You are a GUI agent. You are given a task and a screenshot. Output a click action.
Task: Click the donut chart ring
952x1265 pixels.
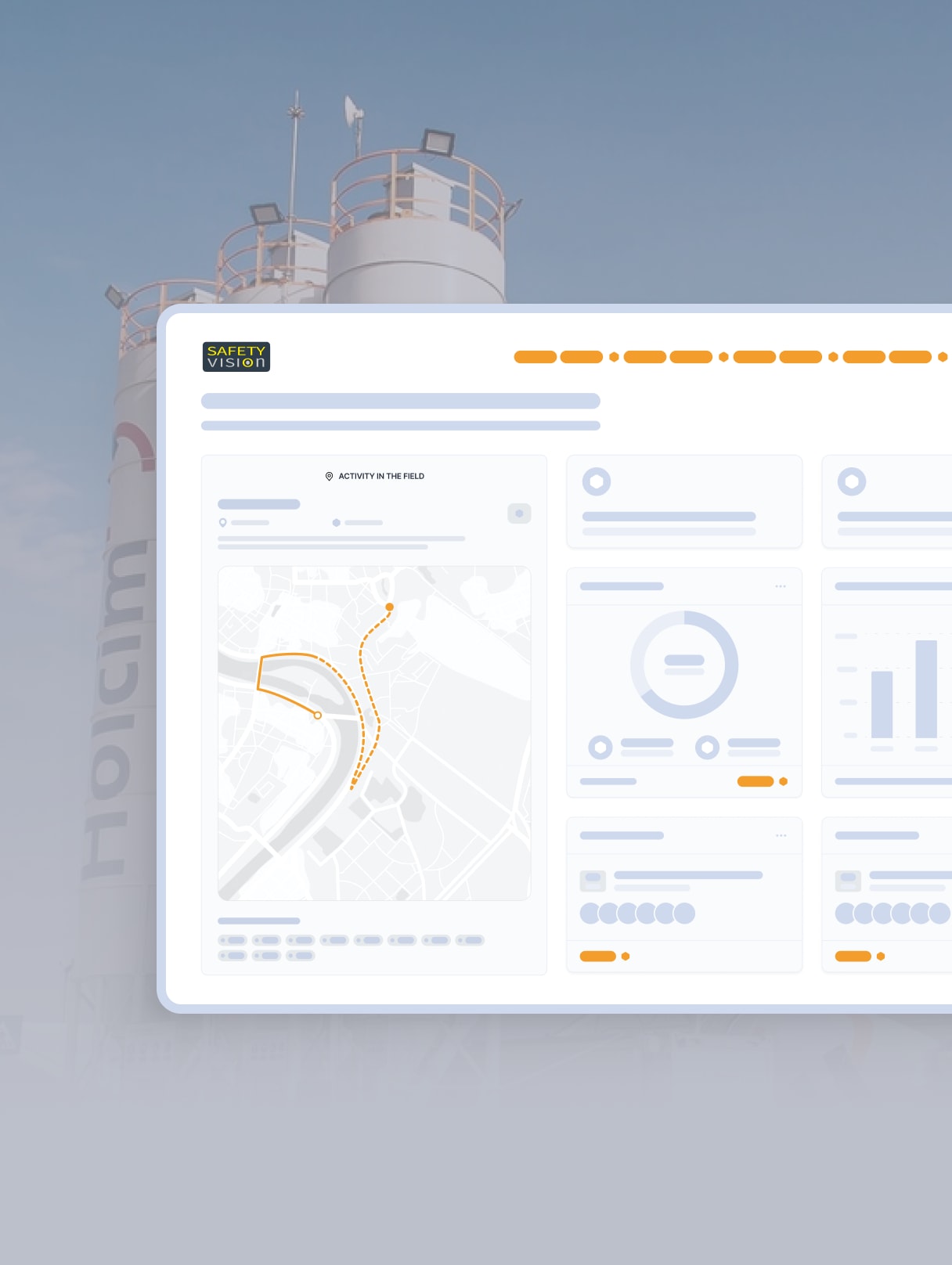684,665
